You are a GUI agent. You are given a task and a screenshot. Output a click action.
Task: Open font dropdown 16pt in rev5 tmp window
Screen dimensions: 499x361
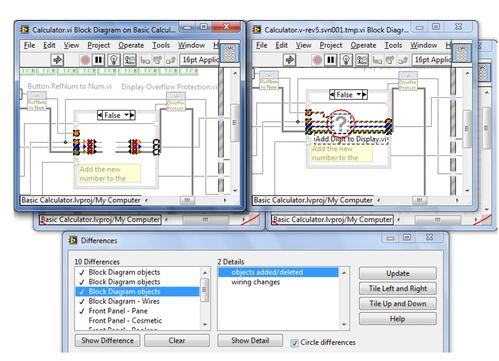click(432, 60)
